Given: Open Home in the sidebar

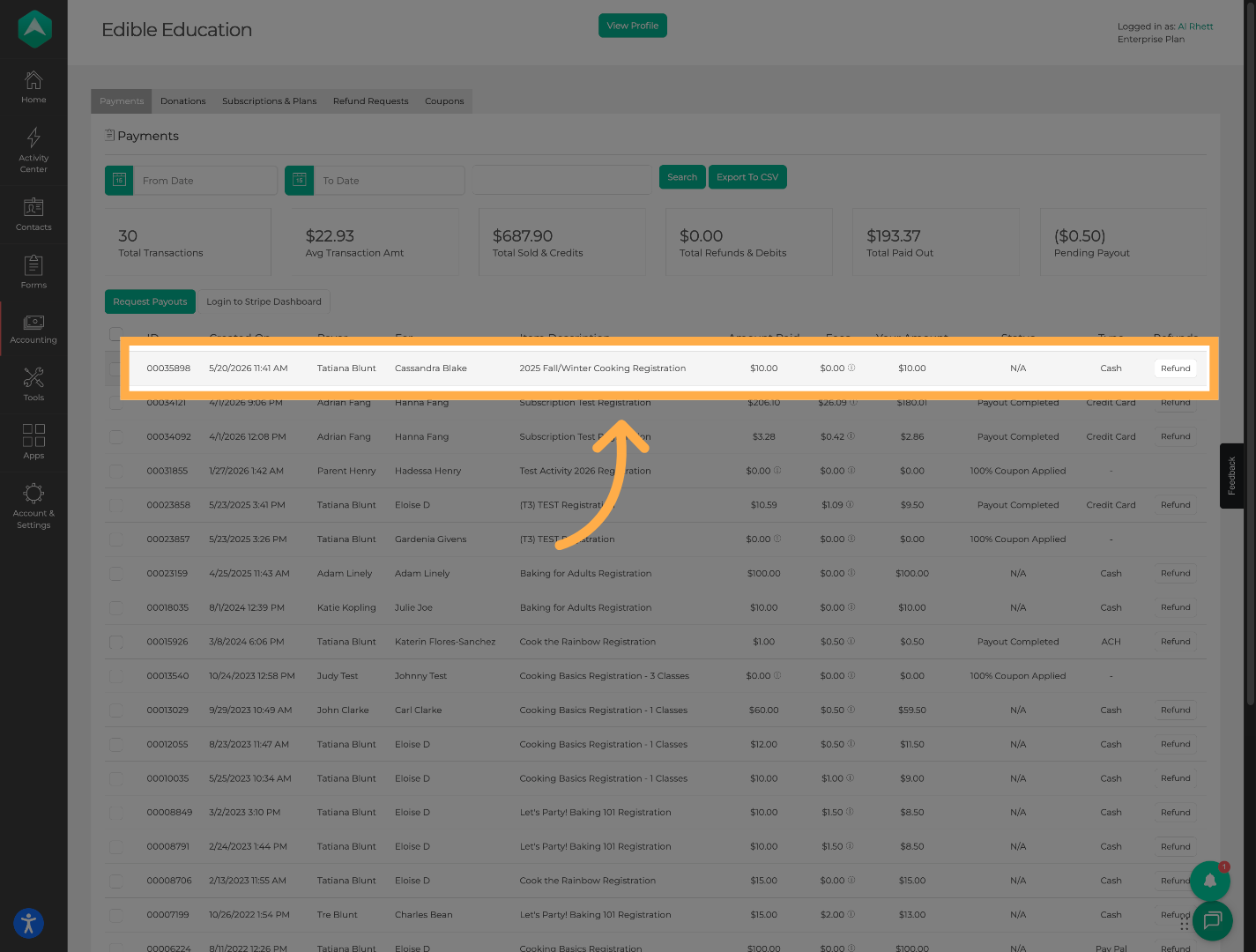Looking at the screenshot, I should pyautogui.click(x=33, y=87).
